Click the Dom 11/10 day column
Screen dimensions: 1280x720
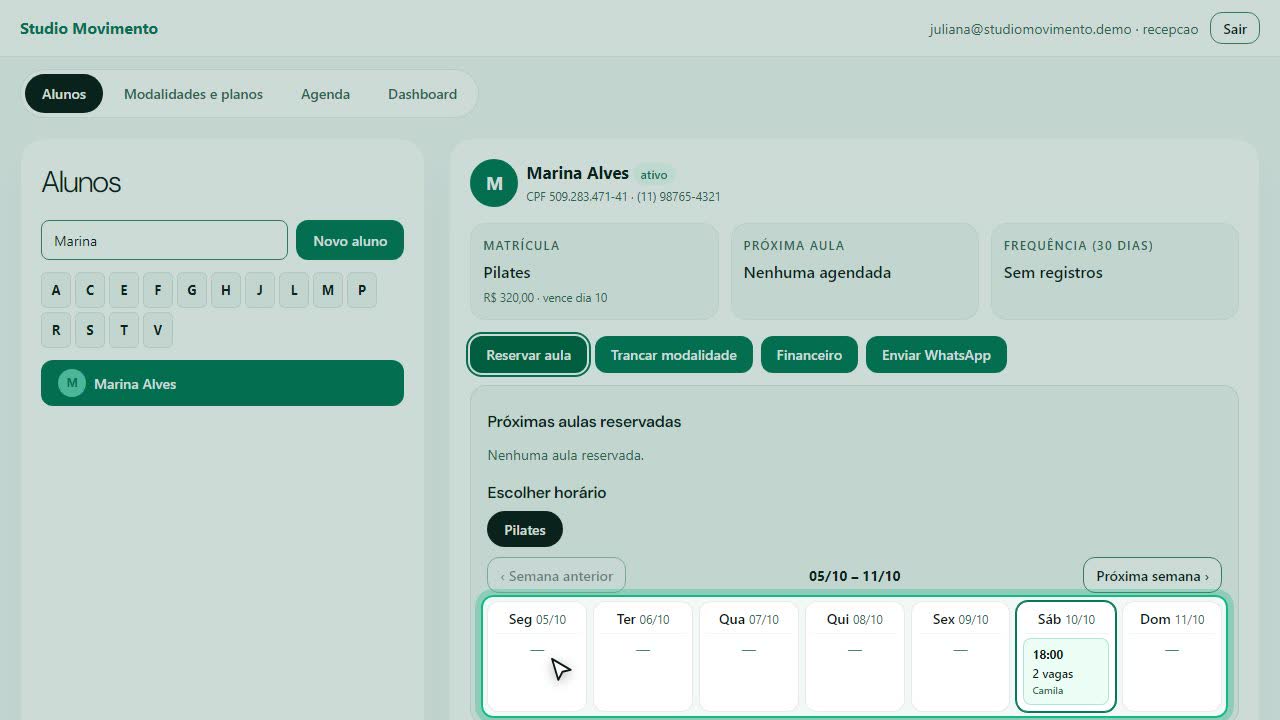1172,656
